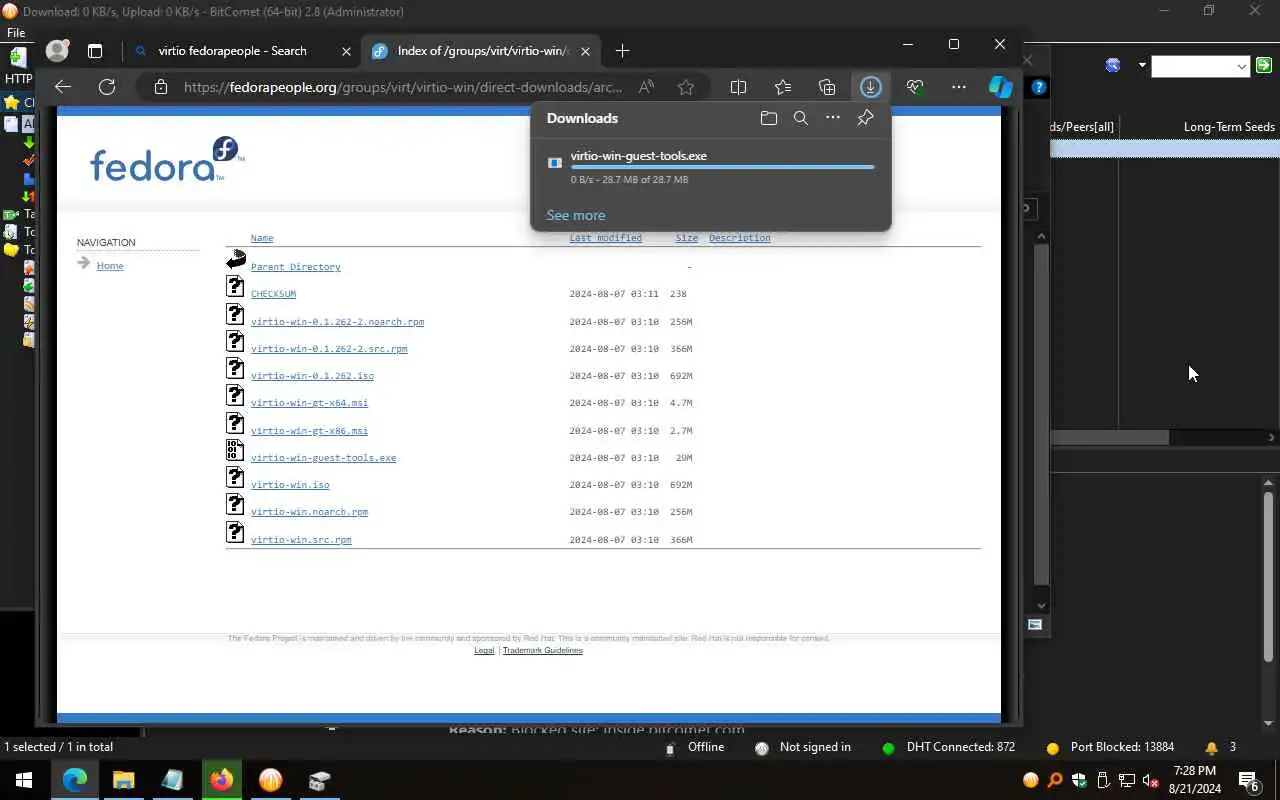Search downloads in flyout
The width and height of the screenshot is (1280, 800).
[801, 118]
